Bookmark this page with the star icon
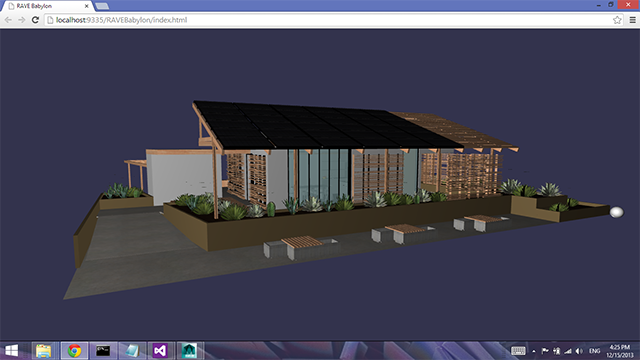 617,20
